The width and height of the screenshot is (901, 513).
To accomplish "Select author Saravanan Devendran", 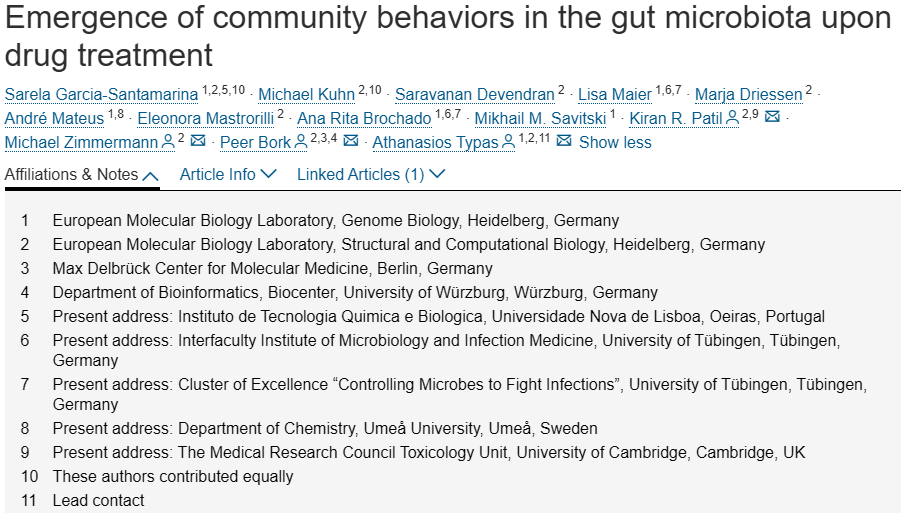I will point(475,94).
